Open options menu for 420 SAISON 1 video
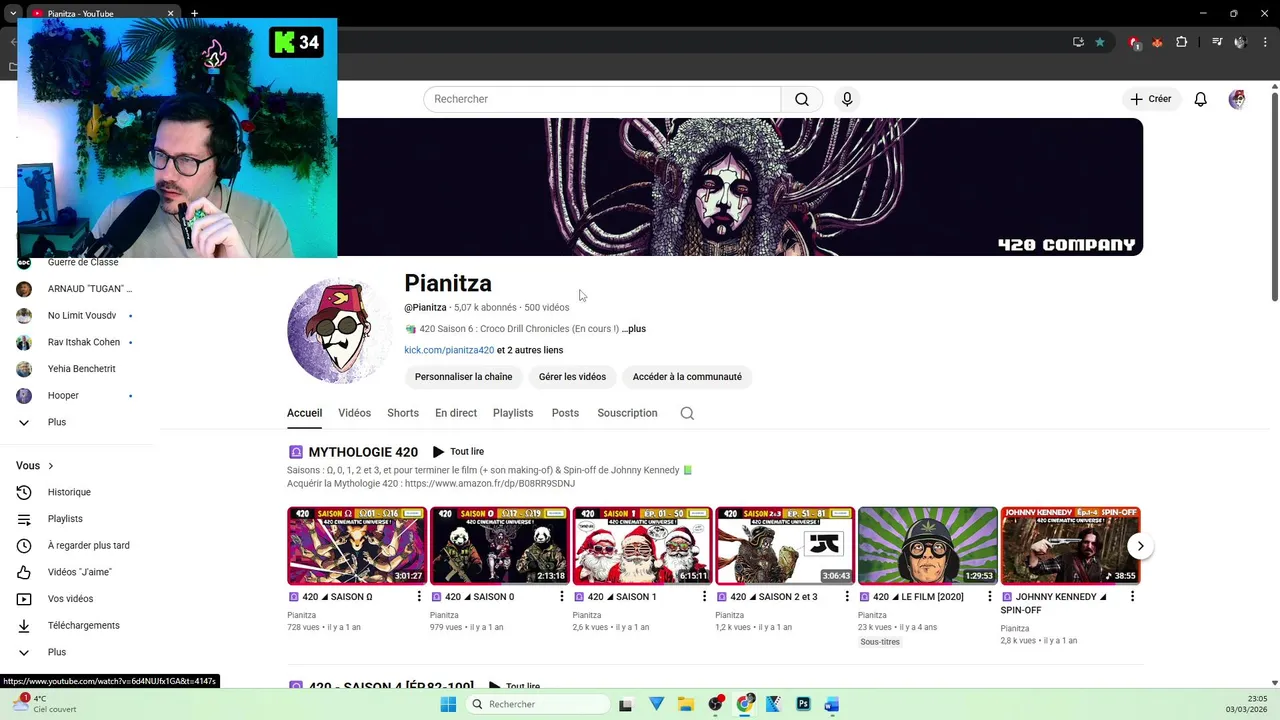The width and height of the screenshot is (1280, 720). pyautogui.click(x=704, y=597)
